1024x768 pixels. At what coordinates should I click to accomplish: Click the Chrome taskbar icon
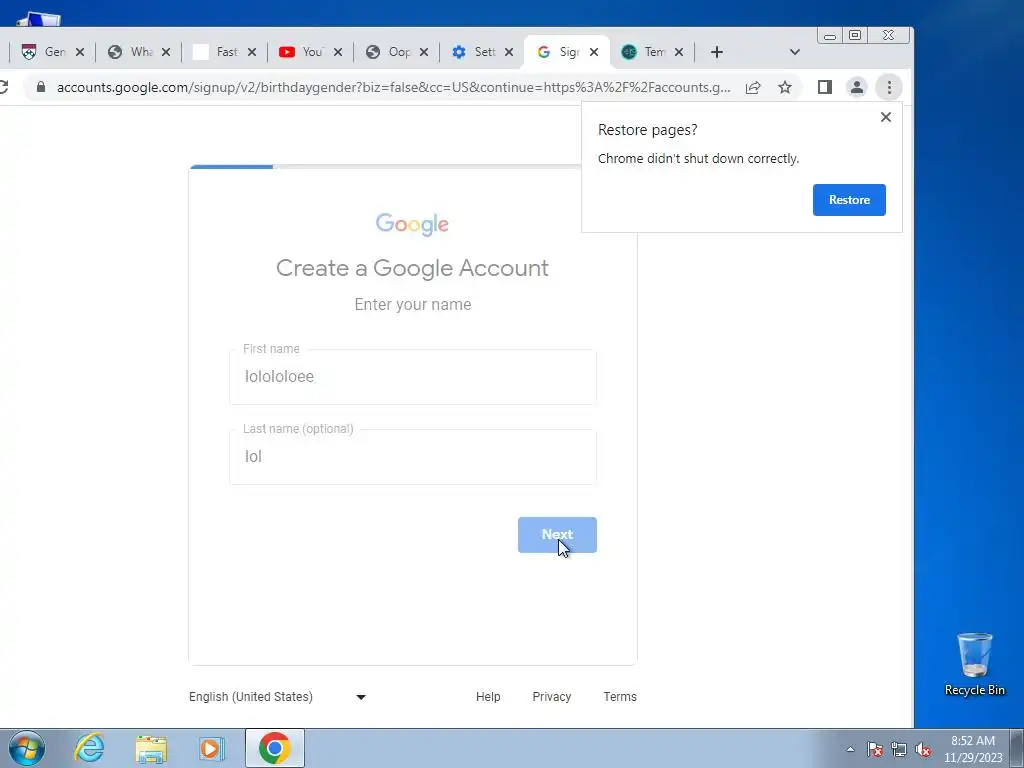pyautogui.click(x=275, y=748)
